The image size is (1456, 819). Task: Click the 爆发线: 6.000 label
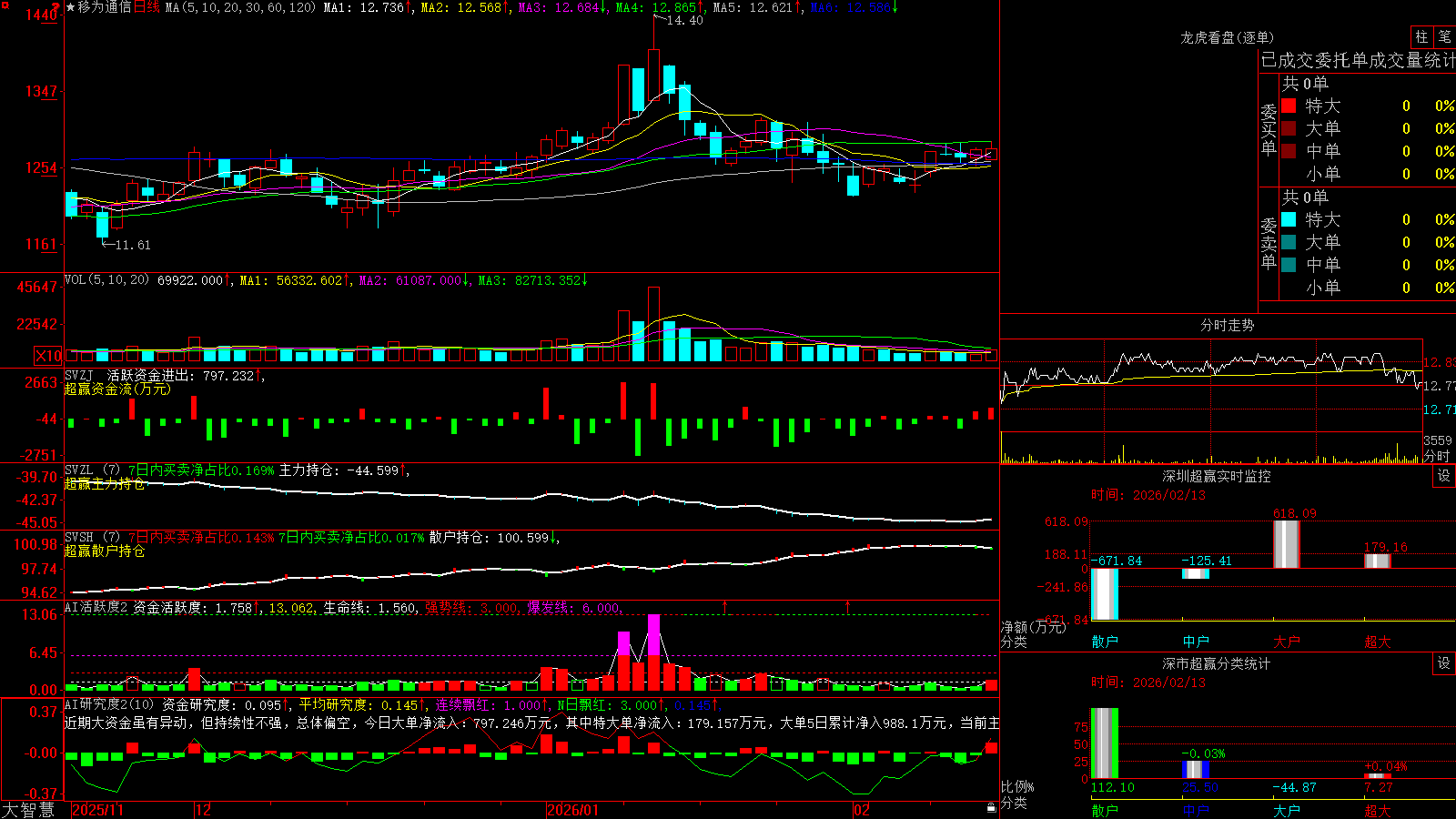[x=575, y=608]
